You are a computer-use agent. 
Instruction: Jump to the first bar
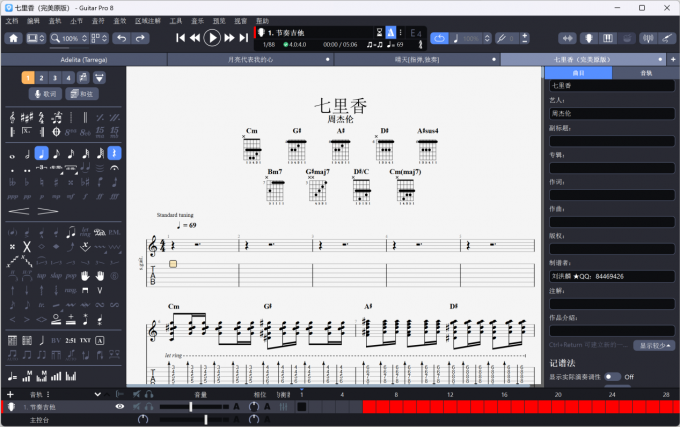pyautogui.click(x=181, y=38)
